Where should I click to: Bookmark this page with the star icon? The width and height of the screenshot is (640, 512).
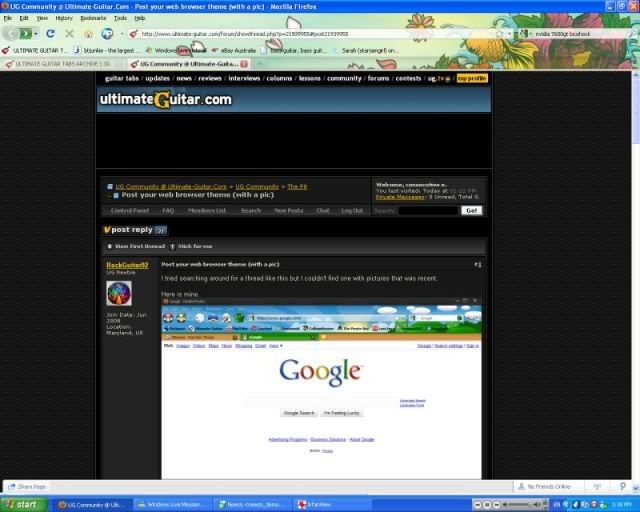[x=500, y=34]
